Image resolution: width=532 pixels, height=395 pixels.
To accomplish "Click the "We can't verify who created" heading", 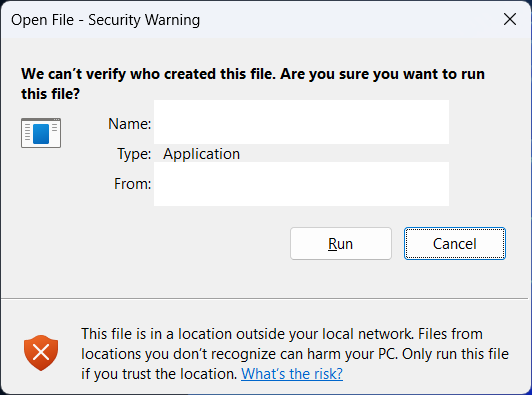I will coord(253,84).
